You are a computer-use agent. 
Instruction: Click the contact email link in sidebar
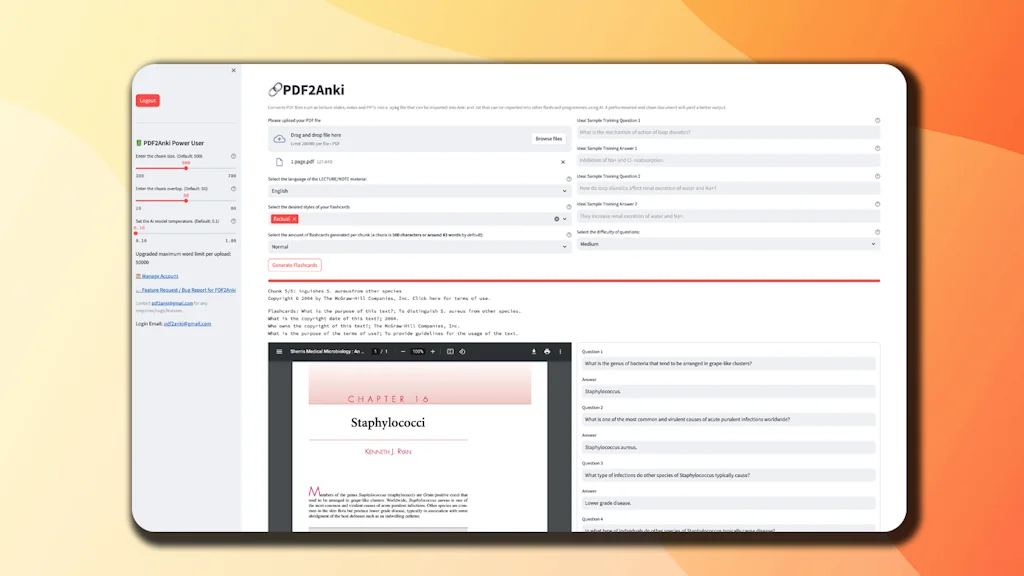tap(172, 303)
